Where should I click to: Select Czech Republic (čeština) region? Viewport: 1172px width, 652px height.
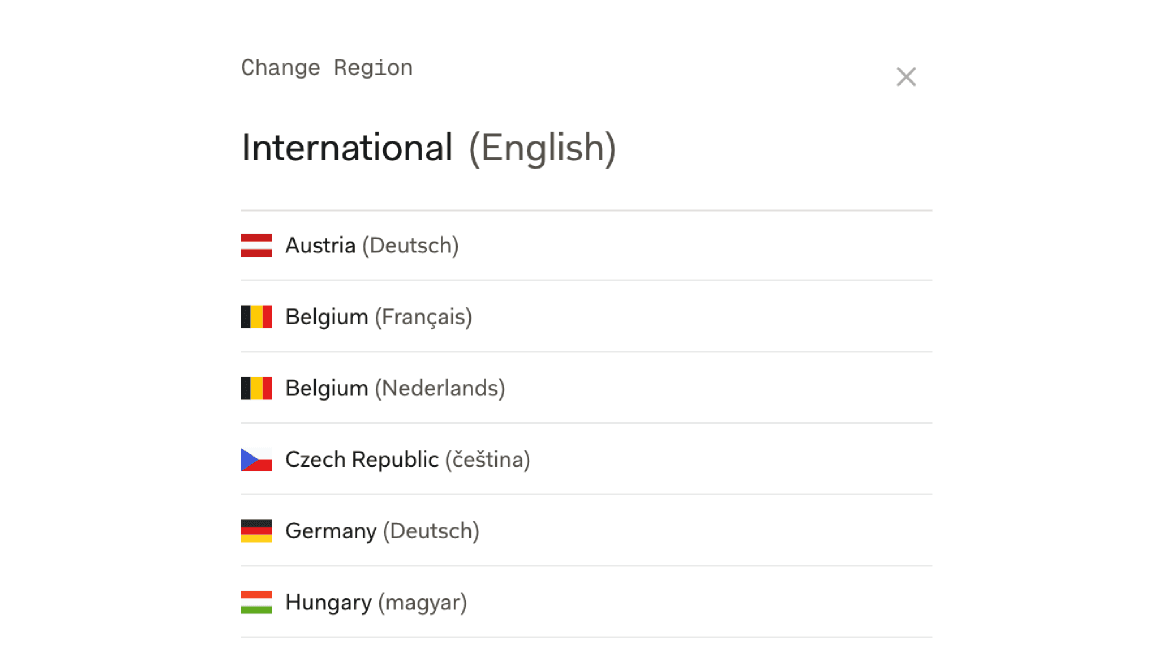pyautogui.click(x=586, y=459)
